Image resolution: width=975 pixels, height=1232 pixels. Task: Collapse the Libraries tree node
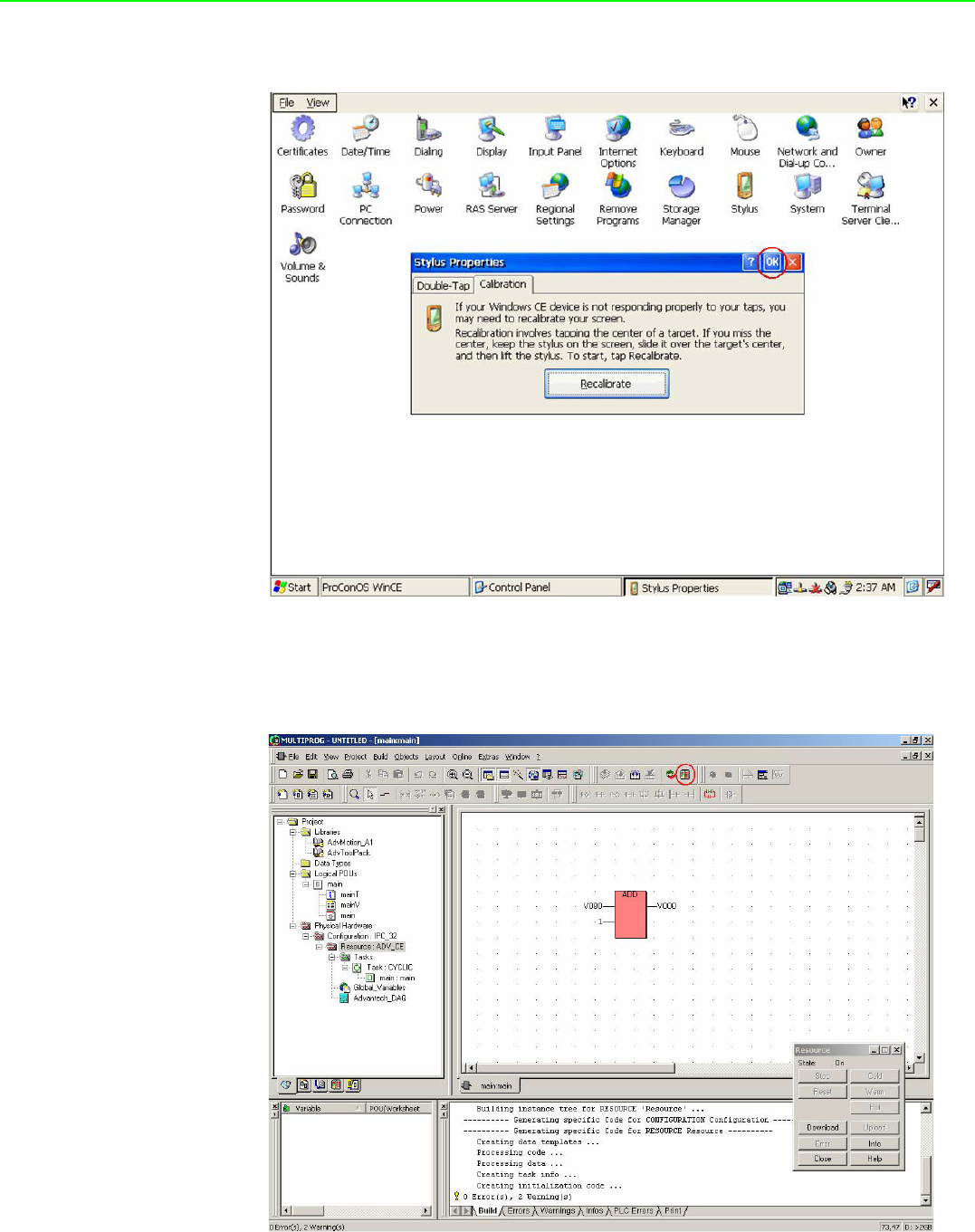(293, 832)
